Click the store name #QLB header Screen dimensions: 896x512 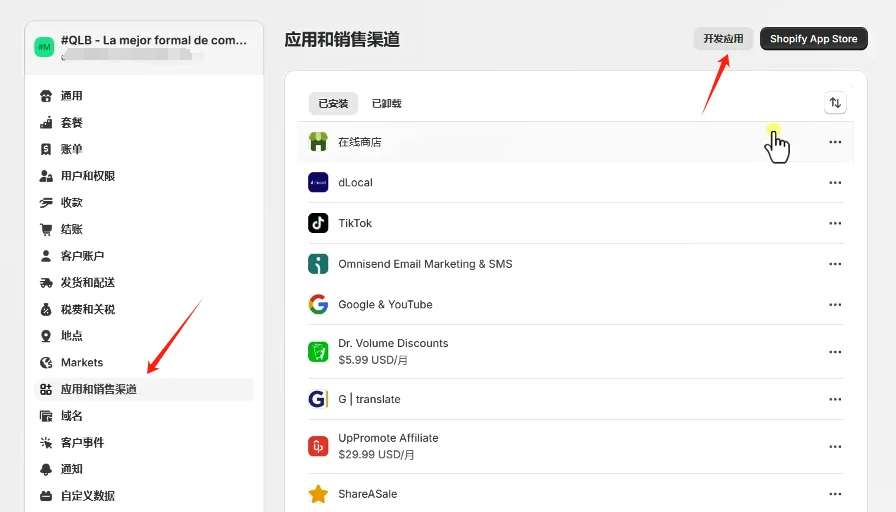(154, 40)
